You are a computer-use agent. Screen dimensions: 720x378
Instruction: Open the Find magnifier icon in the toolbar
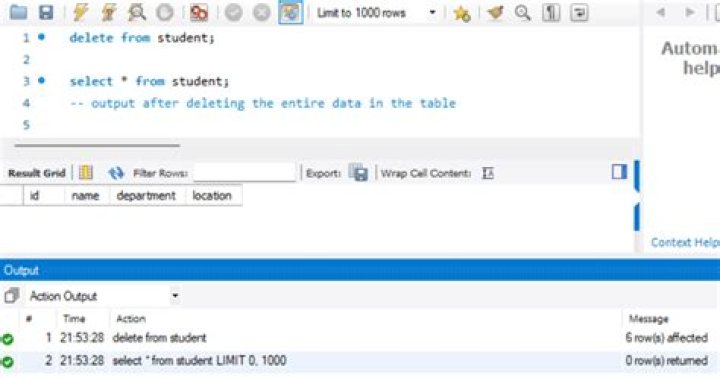(522, 12)
